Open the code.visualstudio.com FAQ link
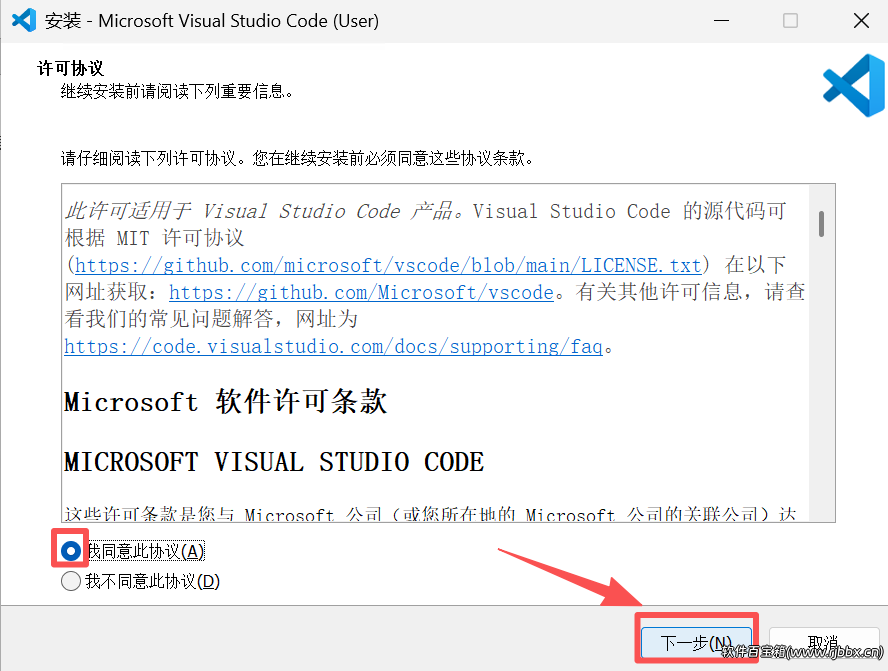Viewport: 888px width, 671px height. pyautogui.click(x=333, y=346)
